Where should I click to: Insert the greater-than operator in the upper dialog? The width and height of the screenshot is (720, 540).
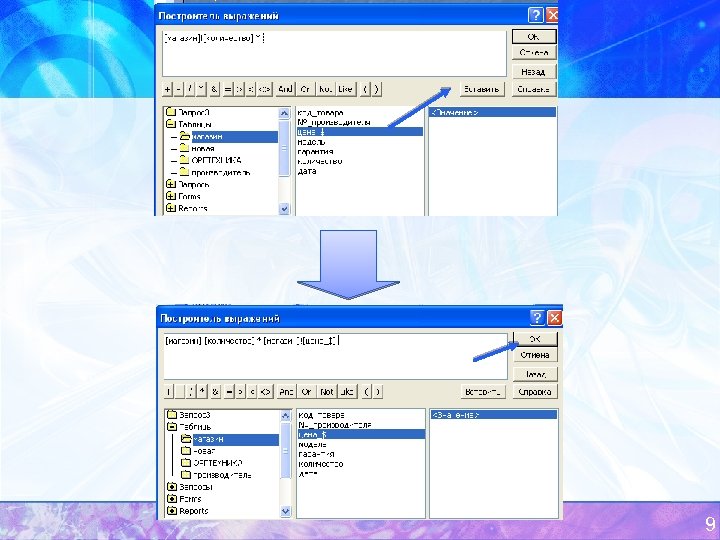pyautogui.click(x=239, y=89)
